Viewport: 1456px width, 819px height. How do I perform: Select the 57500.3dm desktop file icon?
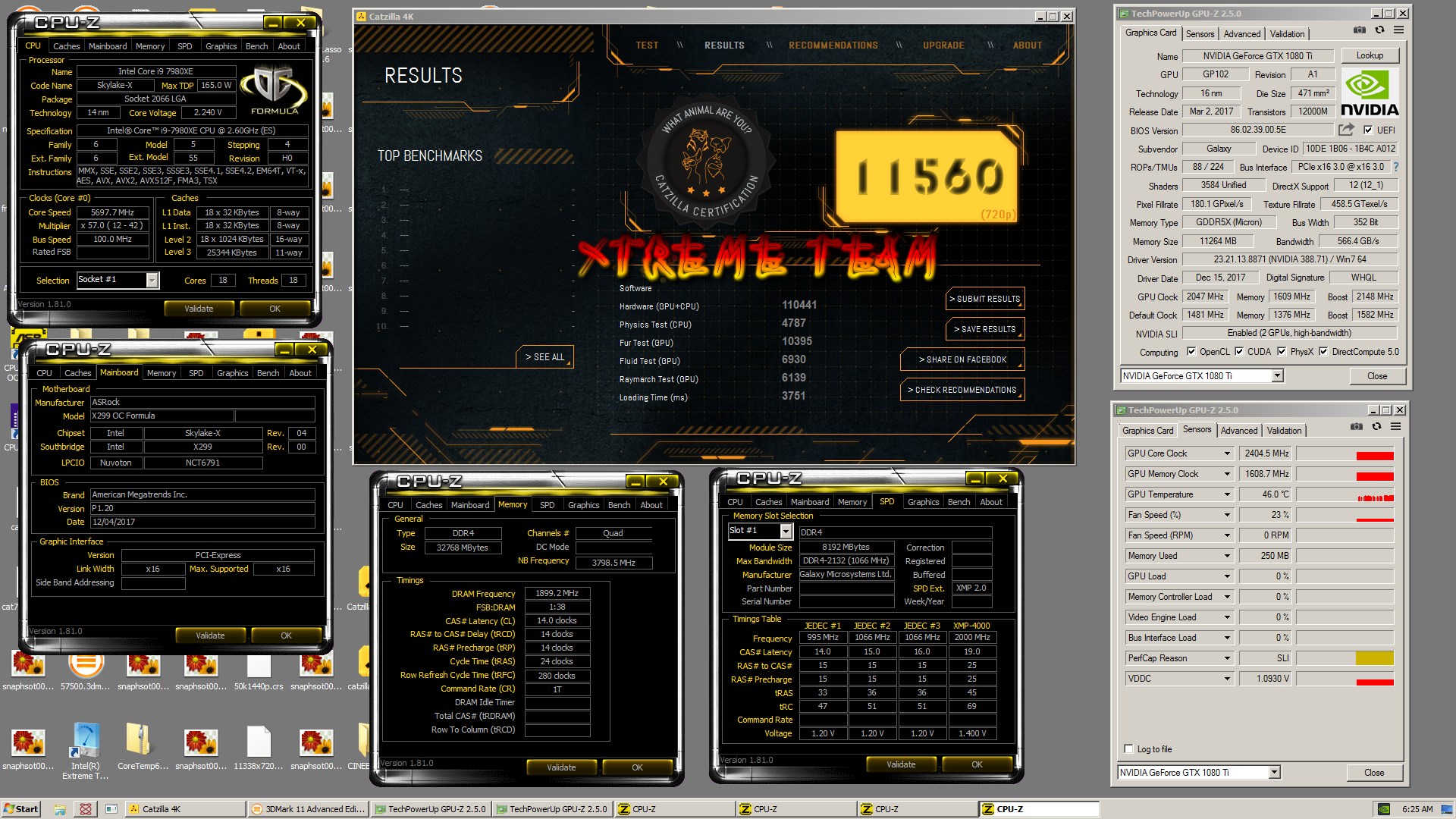[x=86, y=671]
